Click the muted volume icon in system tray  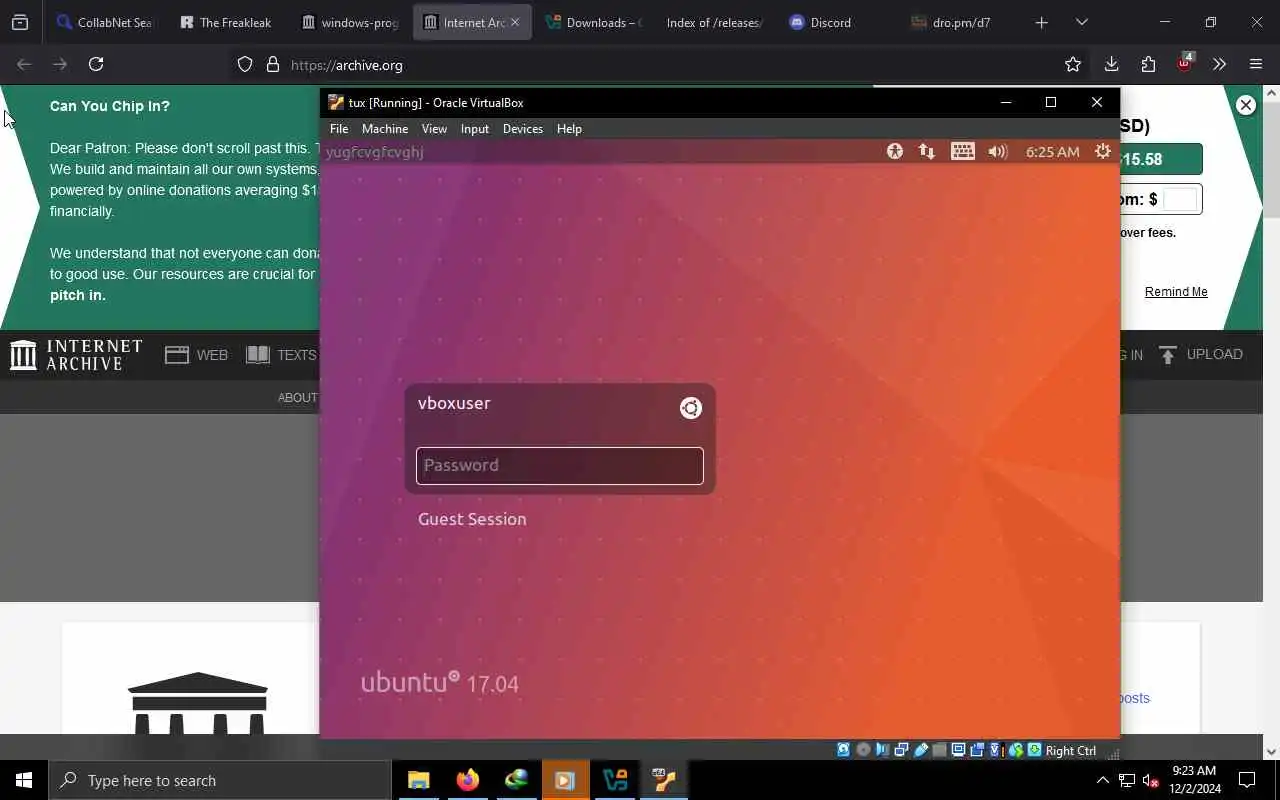pos(1151,780)
